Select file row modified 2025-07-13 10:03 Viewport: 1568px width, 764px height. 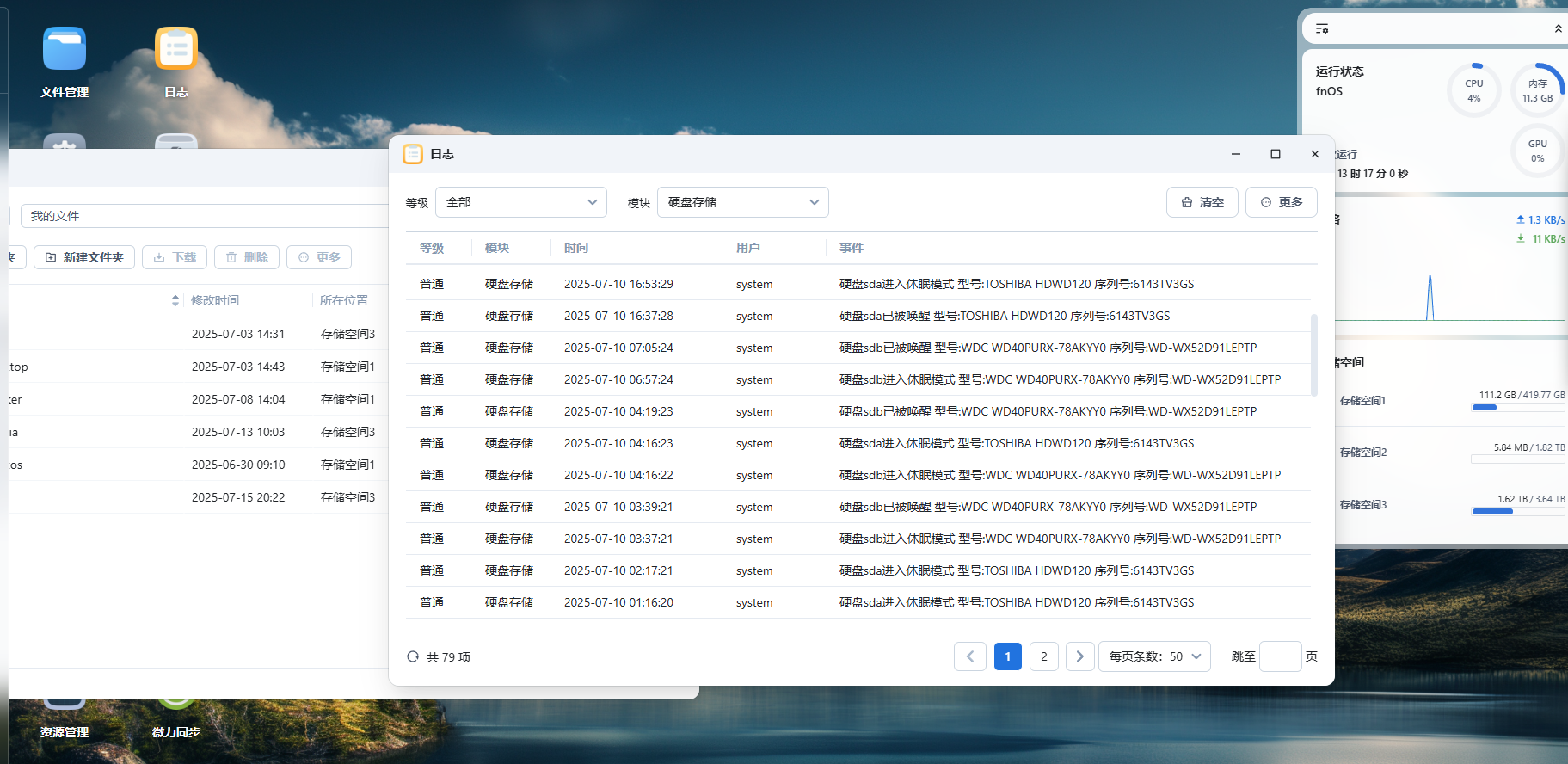[199, 432]
